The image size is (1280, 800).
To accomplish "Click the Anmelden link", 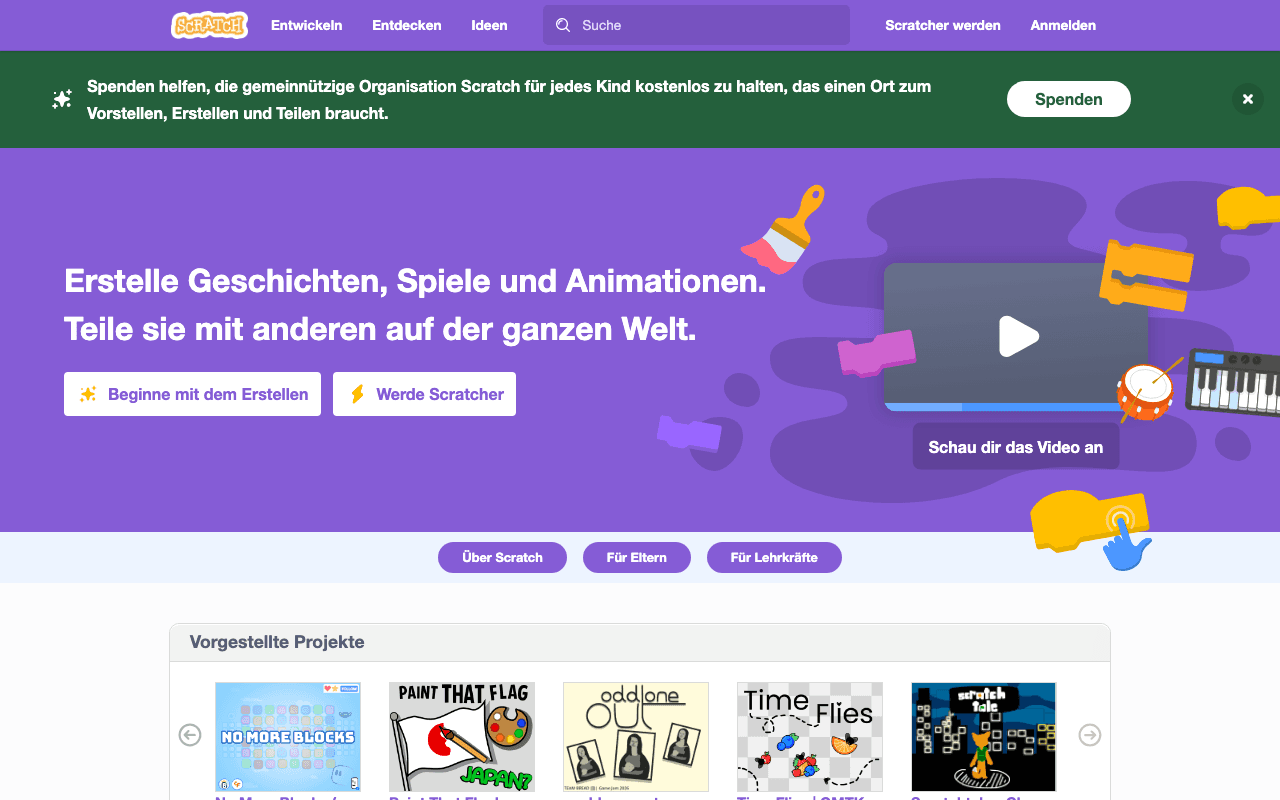I will [1063, 25].
